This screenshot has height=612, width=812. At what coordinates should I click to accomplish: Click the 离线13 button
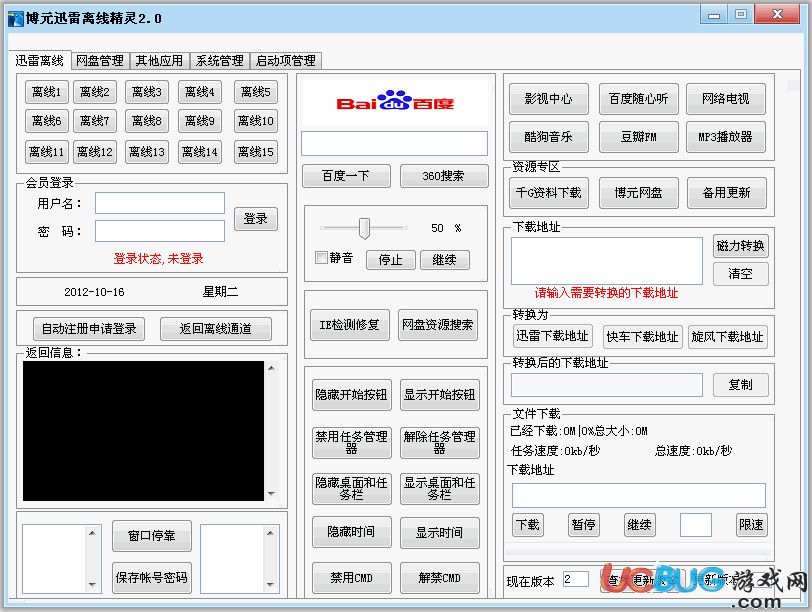[147, 152]
